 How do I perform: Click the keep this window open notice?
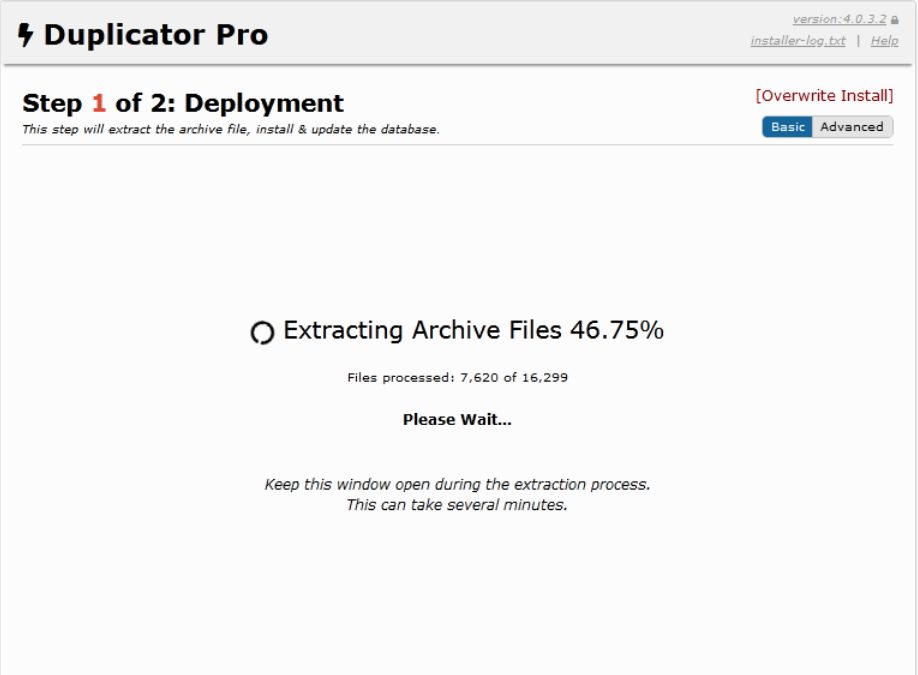[x=457, y=484]
